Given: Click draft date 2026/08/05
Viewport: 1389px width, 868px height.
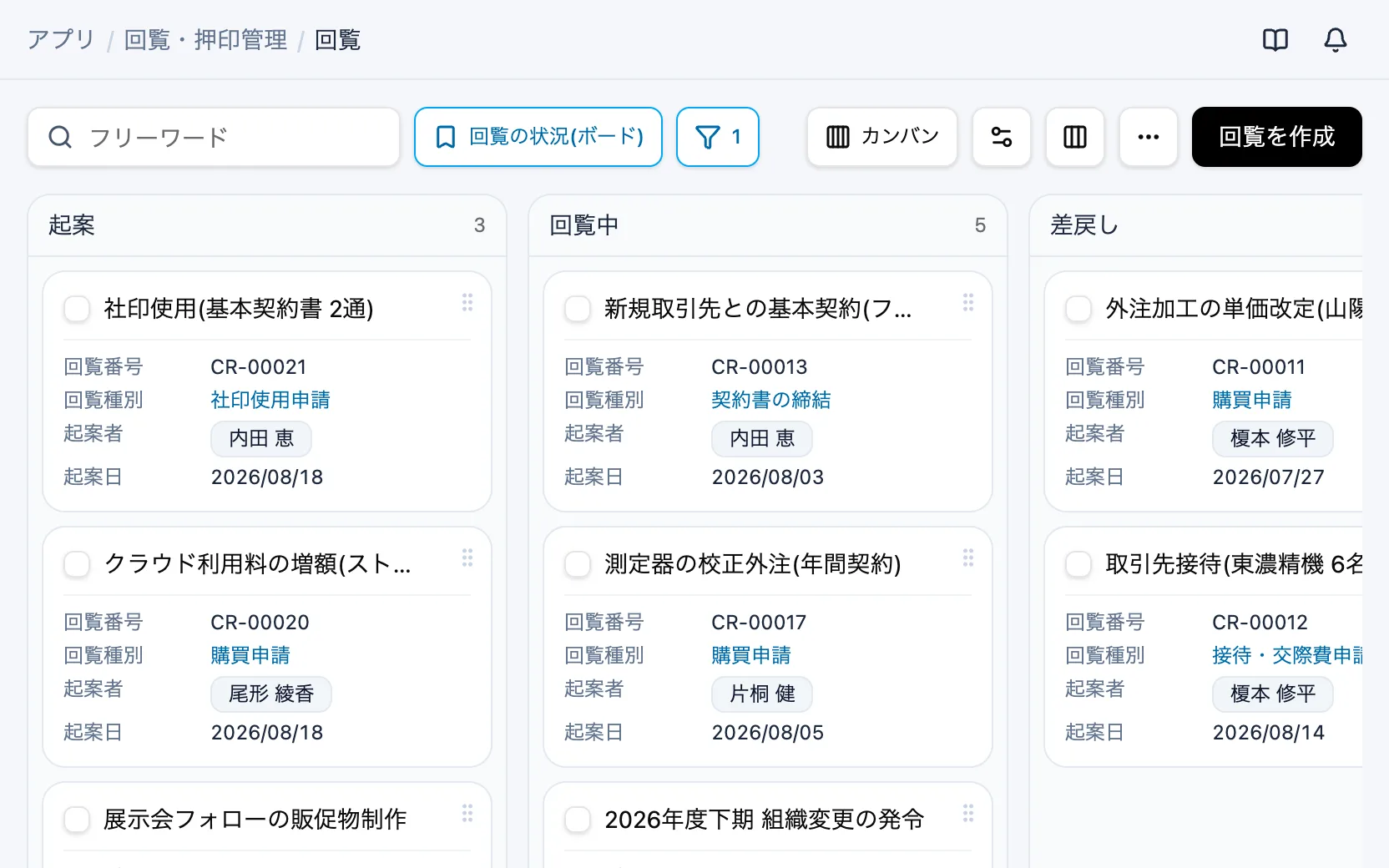Looking at the screenshot, I should tap(768, 733).
